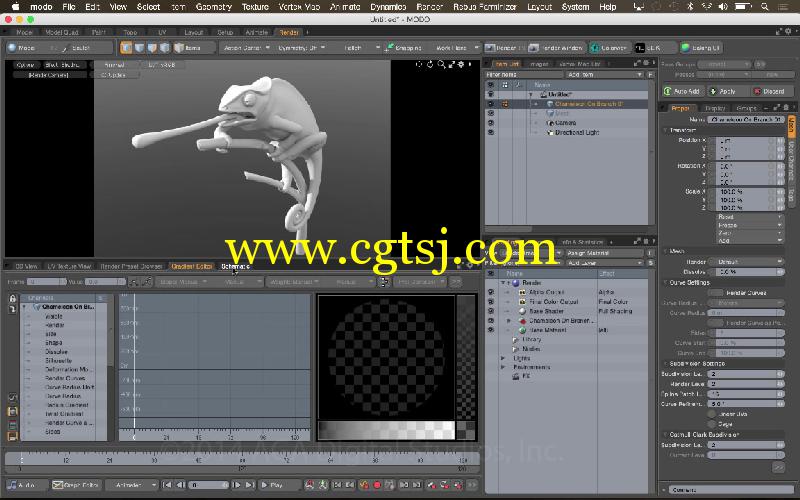
Task: Select Edges selection mode cube icon
Action: pos(139,48)
